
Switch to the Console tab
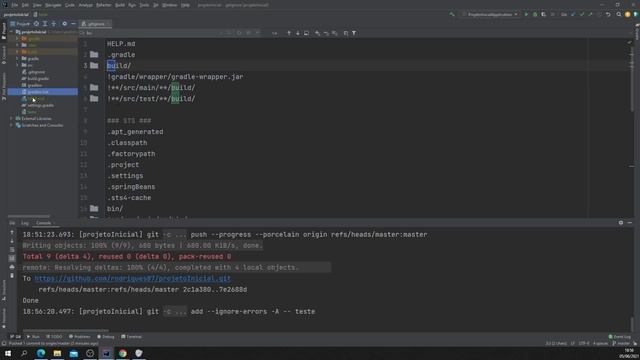[x=44, y=223]
